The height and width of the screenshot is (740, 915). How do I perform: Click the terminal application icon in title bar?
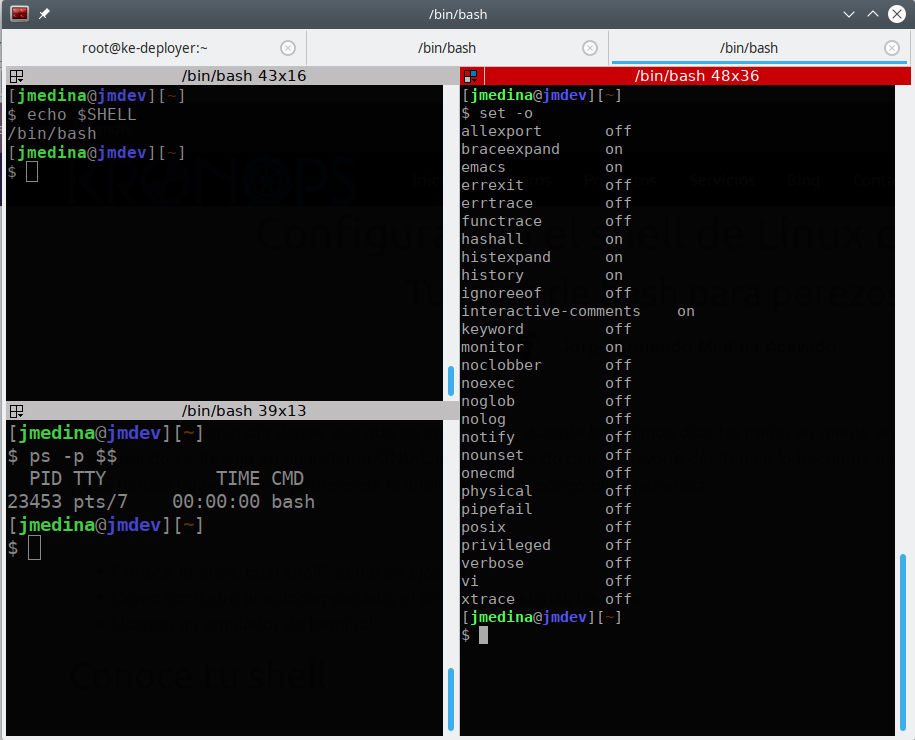point(20,14)
